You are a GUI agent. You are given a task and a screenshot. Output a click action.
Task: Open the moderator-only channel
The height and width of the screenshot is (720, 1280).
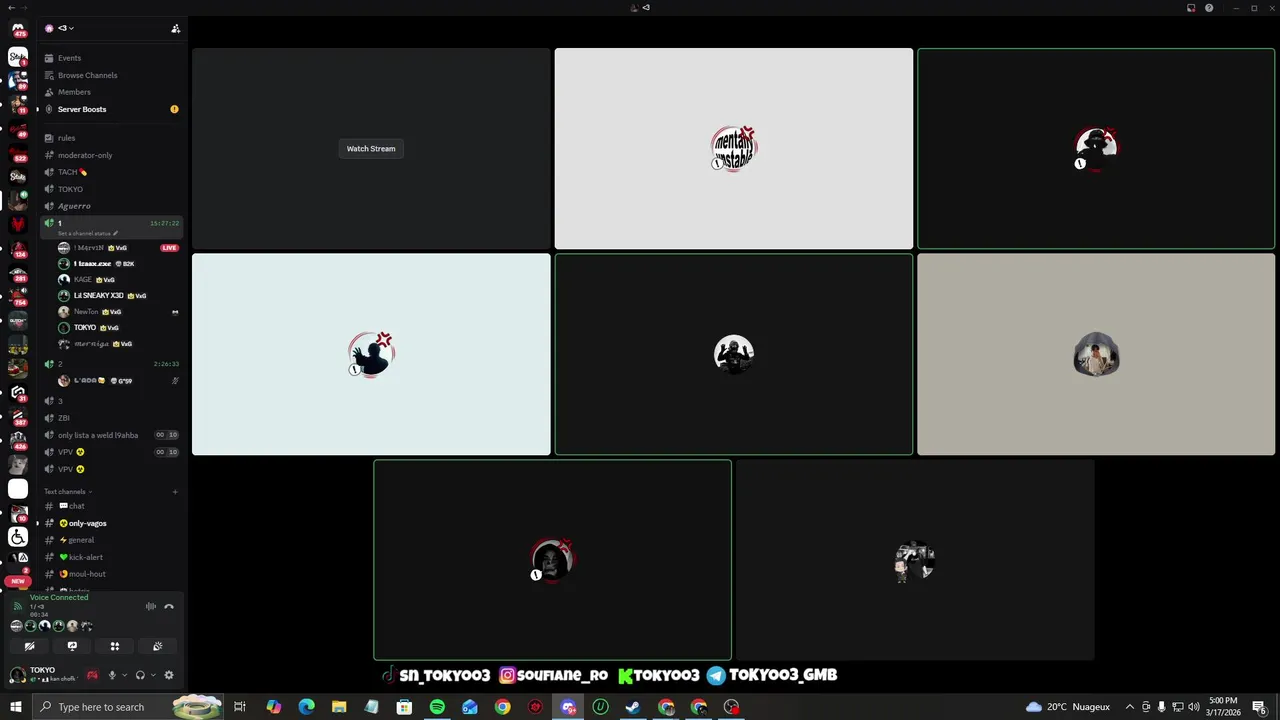tap(111, 155)
